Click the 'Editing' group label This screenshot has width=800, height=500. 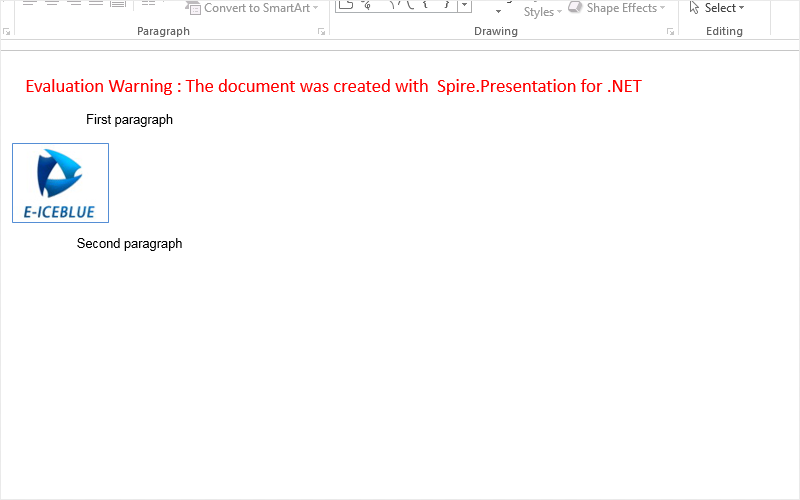point(724,31)
